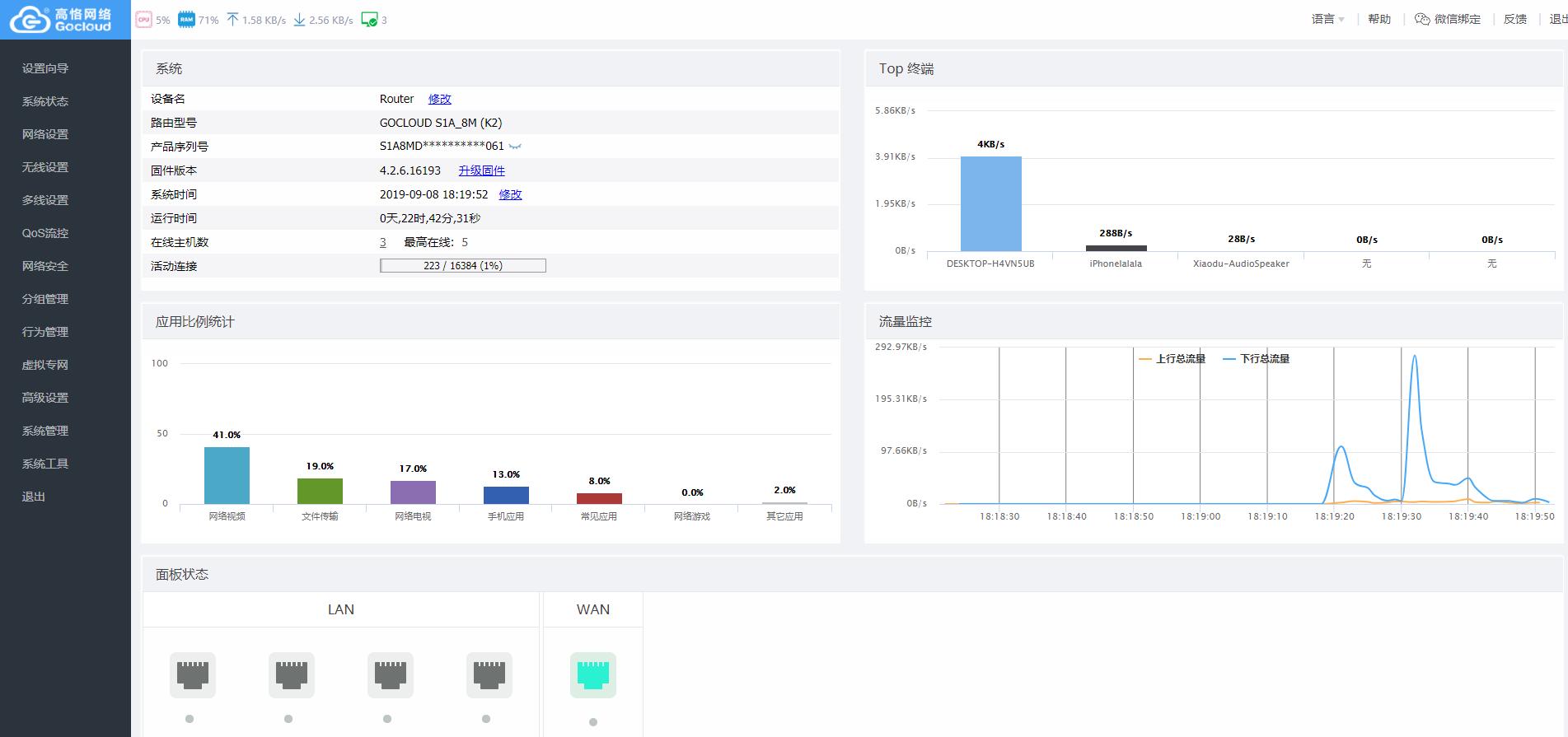This screenshot has width=1568, height=737.
Task: Toggle the 上行总流量 legend series
Action: click(x=1172, y=359)
